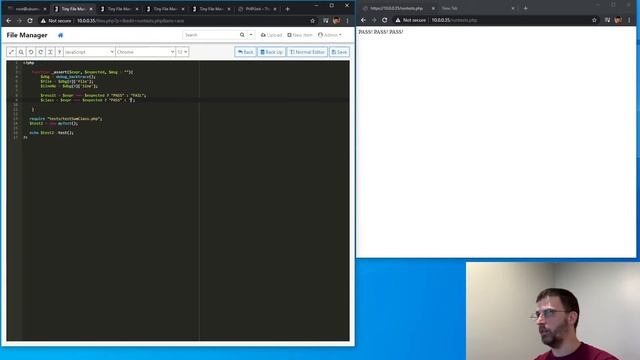The height and width of the screenshot is (360, 640).
Task: Click Not secure warning in right browser
Action: pos(411,20)
